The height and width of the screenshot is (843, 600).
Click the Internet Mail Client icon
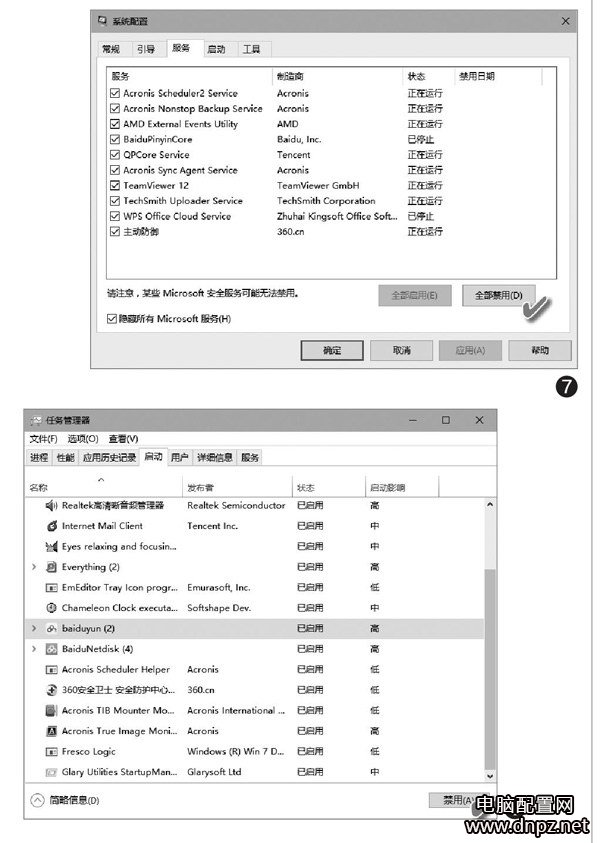click(52, 526)
